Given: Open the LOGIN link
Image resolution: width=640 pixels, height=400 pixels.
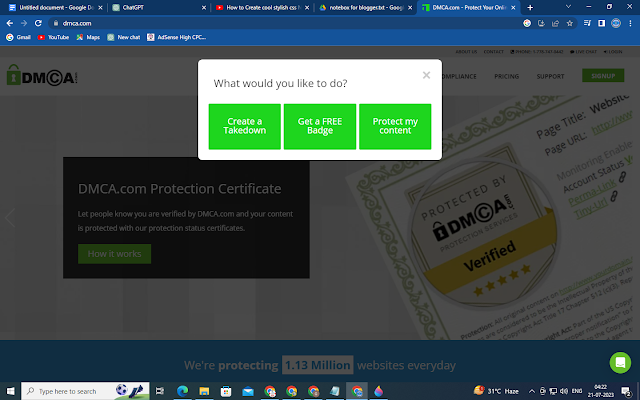Looking at the screenshot, I should [x=613, y=52].
